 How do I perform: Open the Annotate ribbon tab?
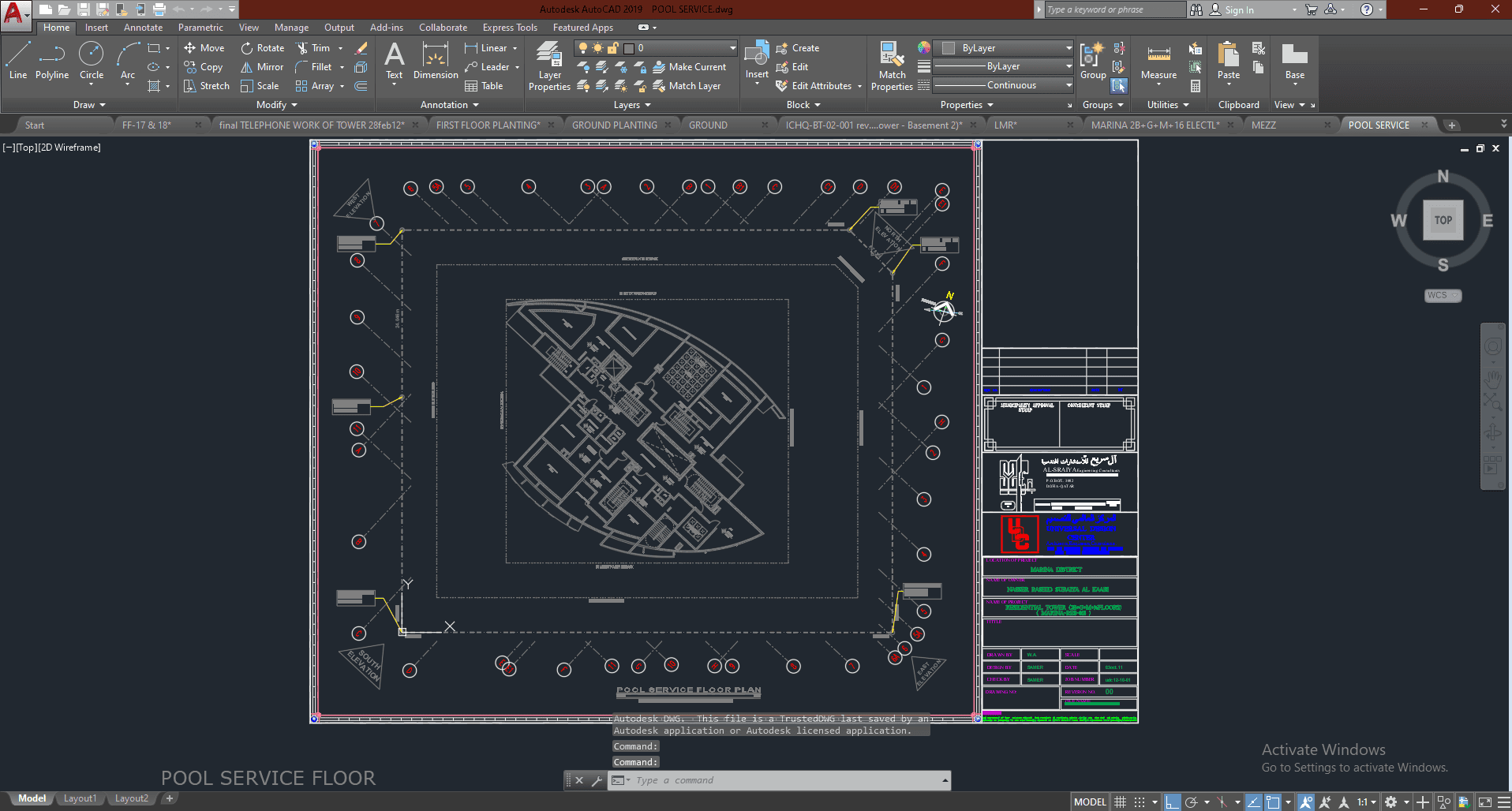(143, 28)
